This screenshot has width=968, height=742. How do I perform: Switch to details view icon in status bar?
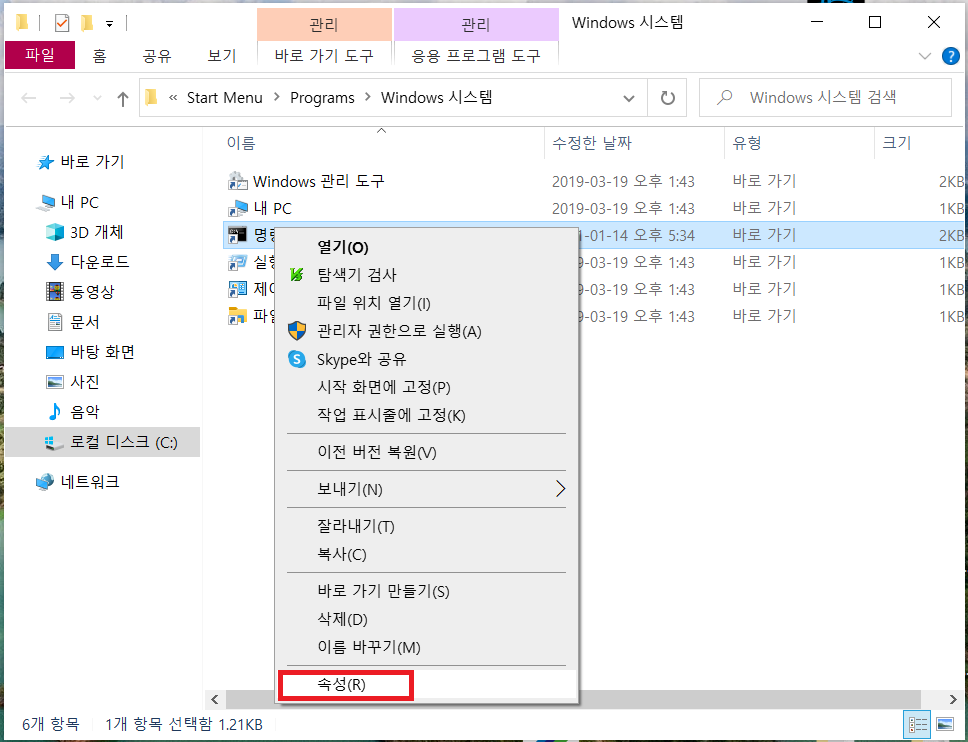(x=917, y=724)
